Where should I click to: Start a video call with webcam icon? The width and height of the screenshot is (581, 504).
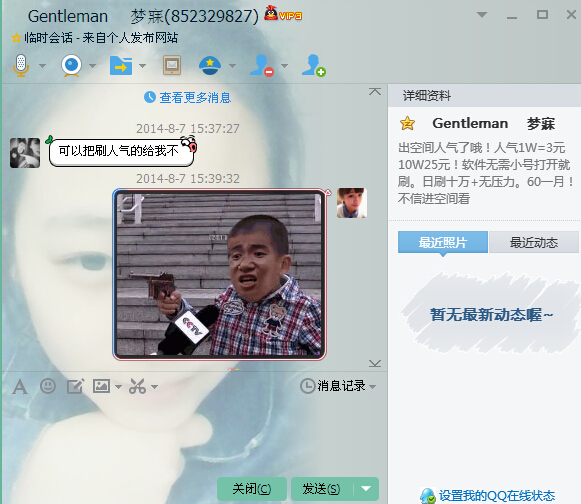[x=71, y=66]
